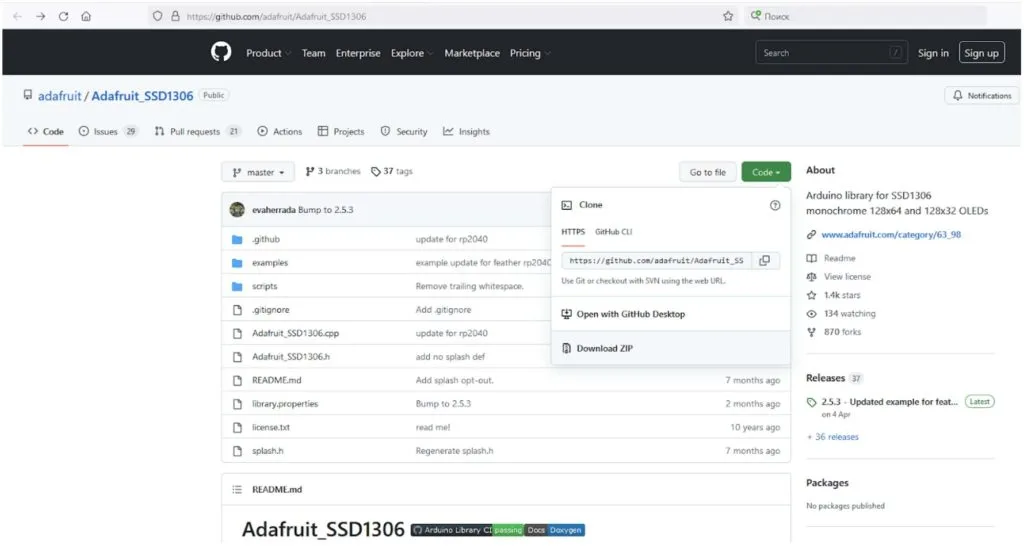Switch to the Issues tab
Viewport: 1024px width, 546px height.
[106, 131]
